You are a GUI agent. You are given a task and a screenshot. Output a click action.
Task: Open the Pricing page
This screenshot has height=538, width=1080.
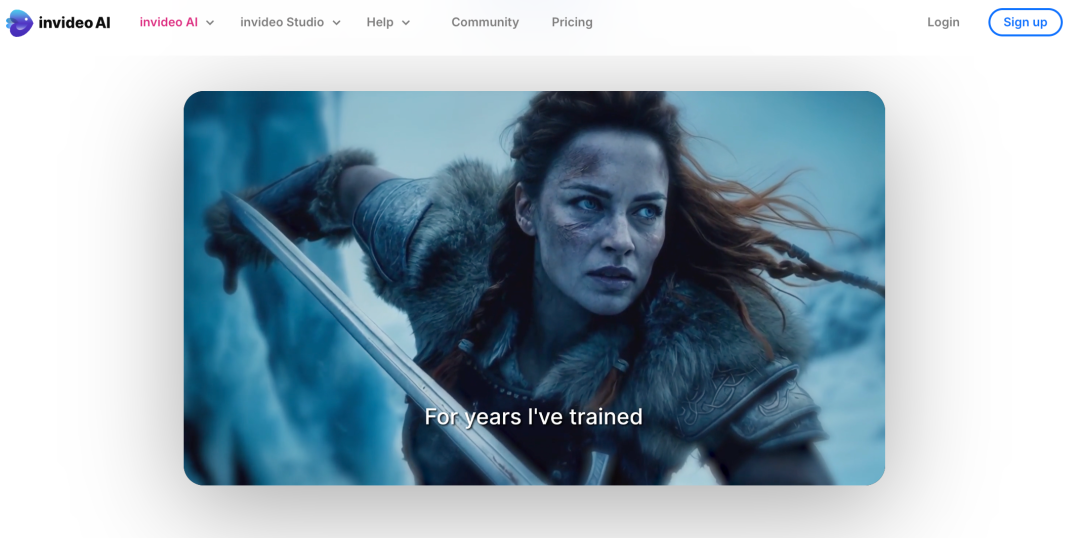[572, 22]
